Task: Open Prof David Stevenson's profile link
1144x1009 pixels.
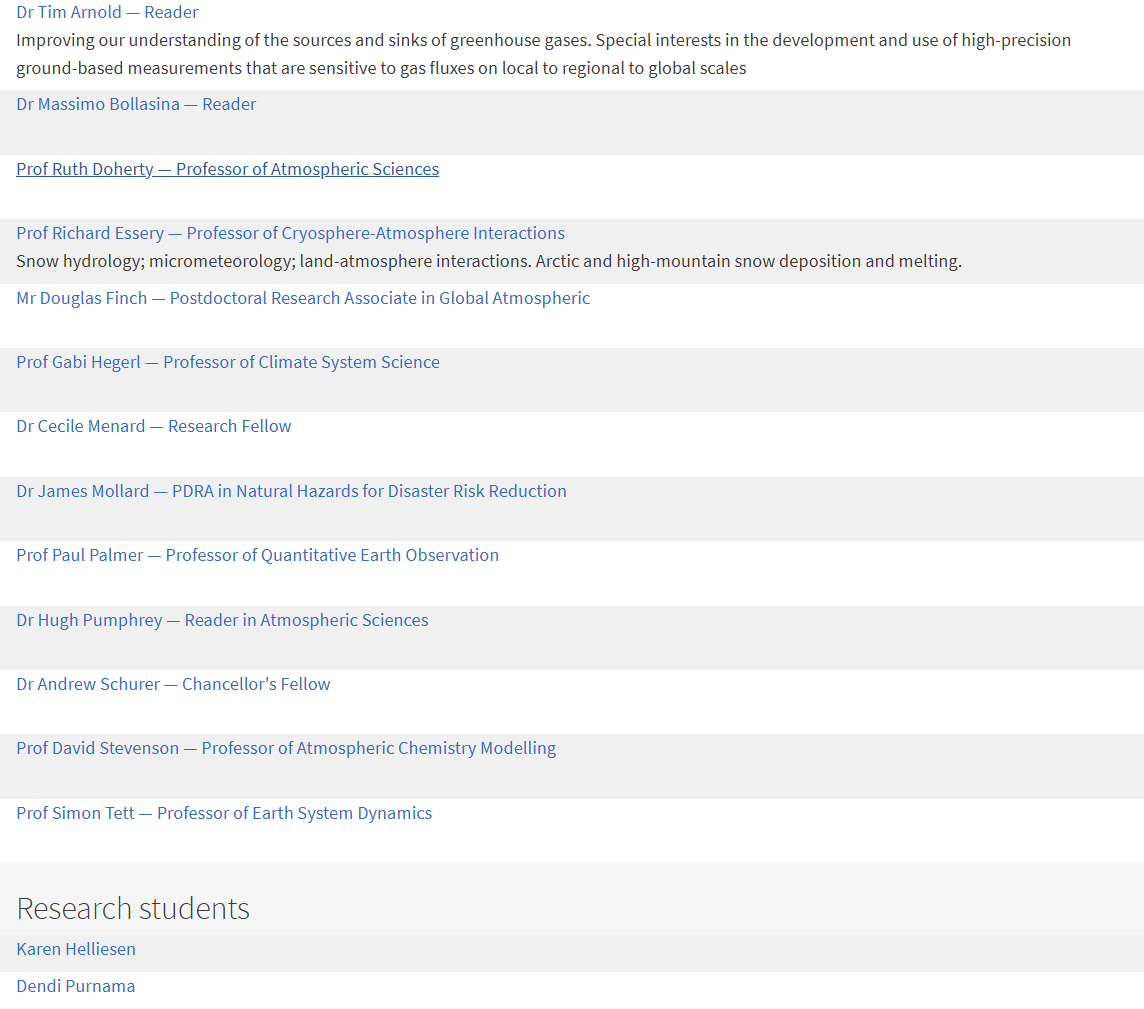Action: point(286,749)
